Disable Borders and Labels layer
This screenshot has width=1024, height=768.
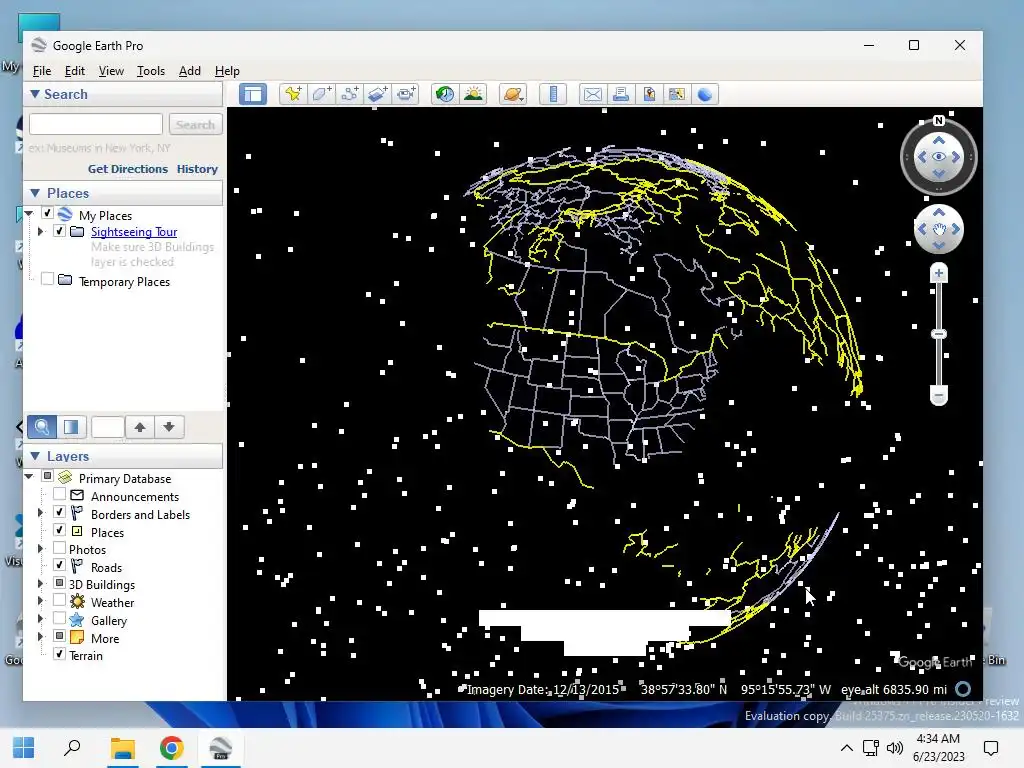(59, 512)
